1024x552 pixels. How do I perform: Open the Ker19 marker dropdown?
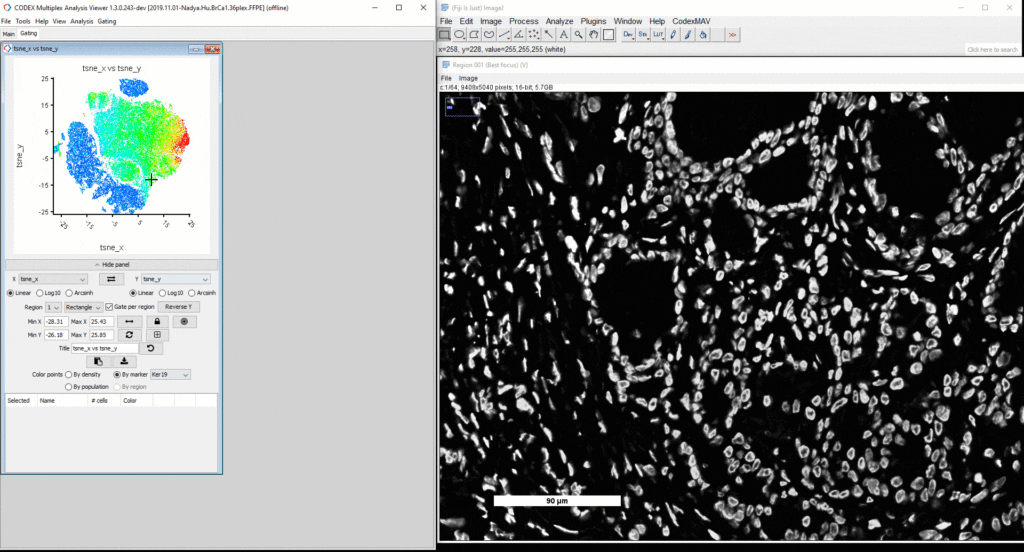[169, 374]
